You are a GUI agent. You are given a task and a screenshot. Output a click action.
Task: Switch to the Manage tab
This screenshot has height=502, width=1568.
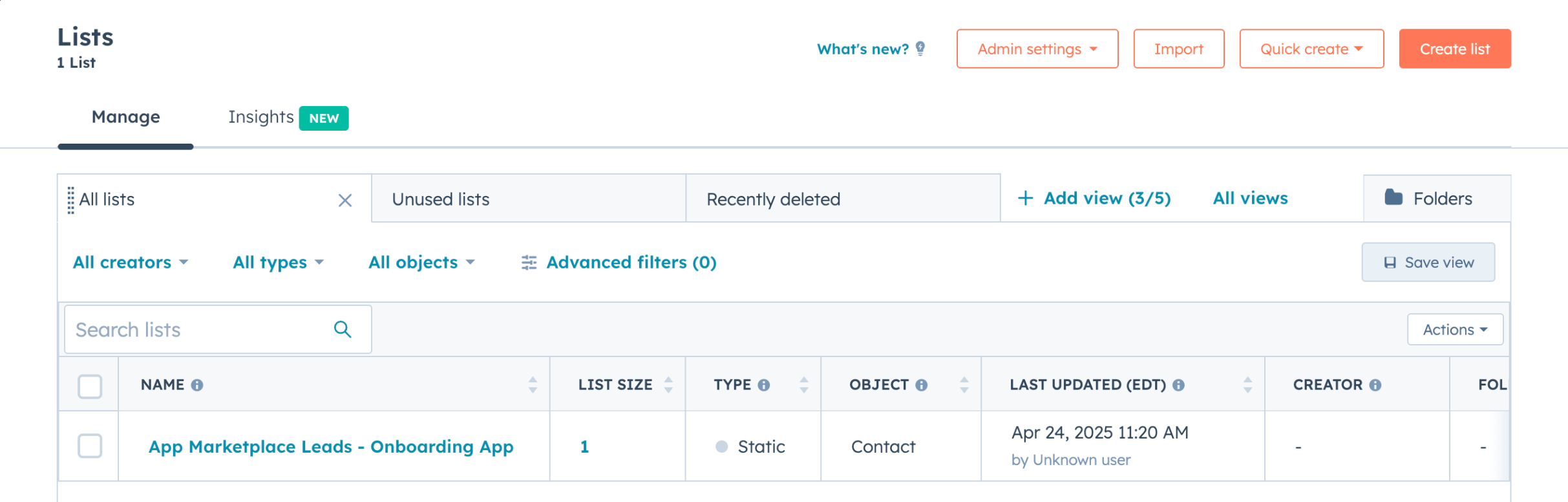point(125,117)
